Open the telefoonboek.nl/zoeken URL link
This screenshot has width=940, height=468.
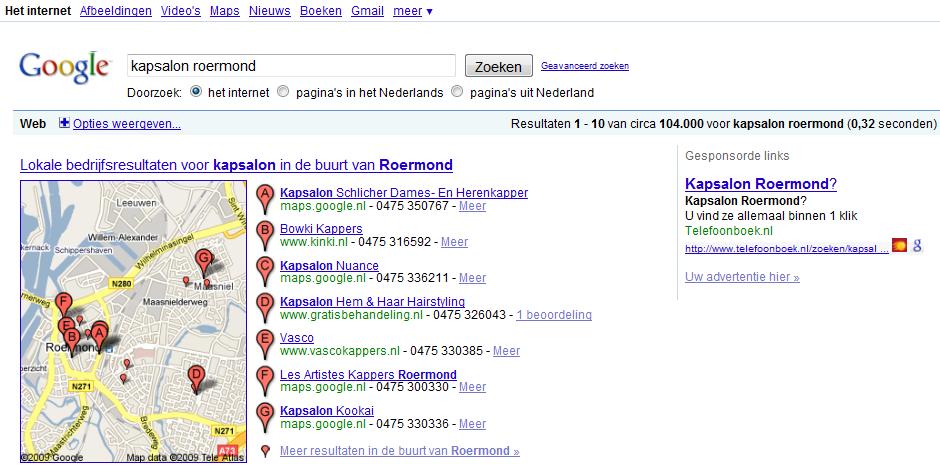(787, 248)
